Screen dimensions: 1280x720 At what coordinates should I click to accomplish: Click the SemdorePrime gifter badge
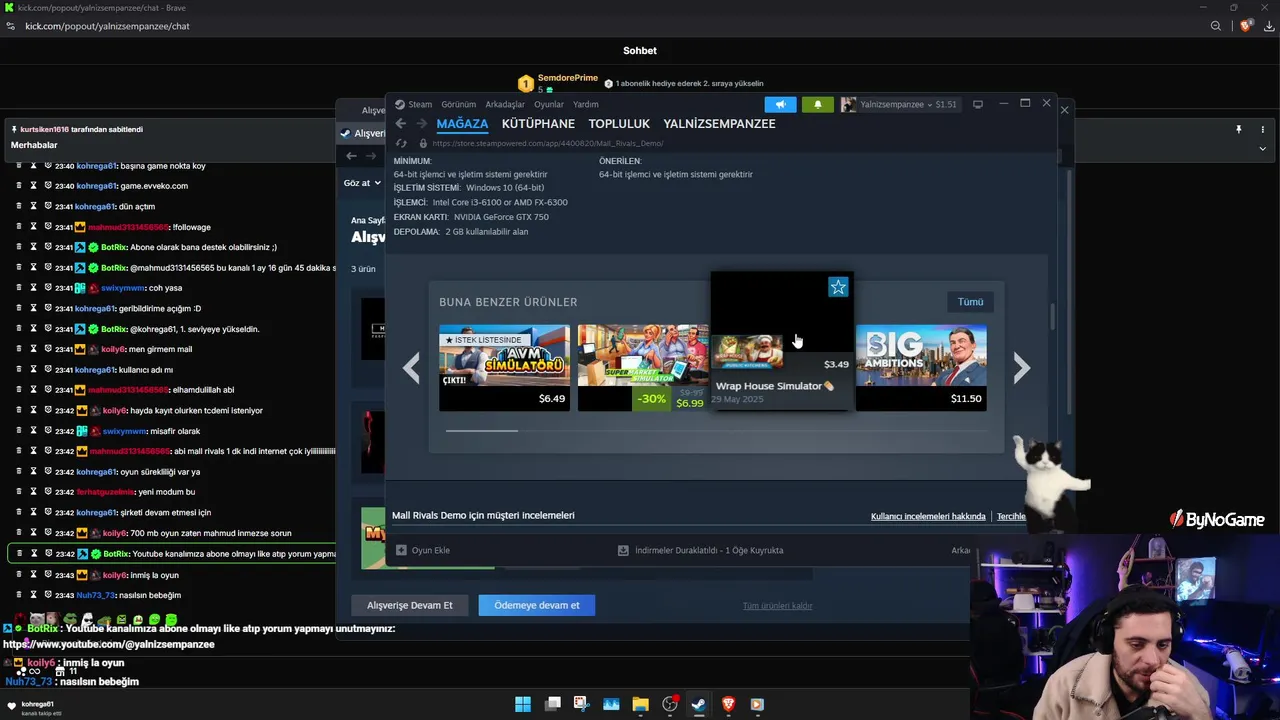(526, 84)
